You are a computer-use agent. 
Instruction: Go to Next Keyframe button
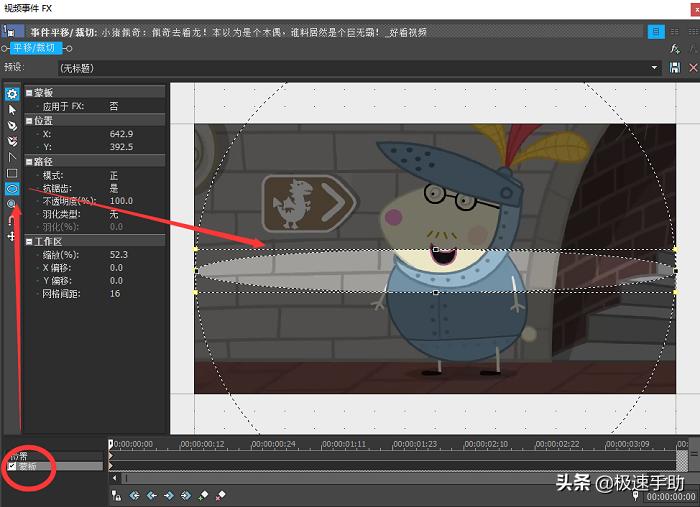pyautogui.click(x=169, y=495)
